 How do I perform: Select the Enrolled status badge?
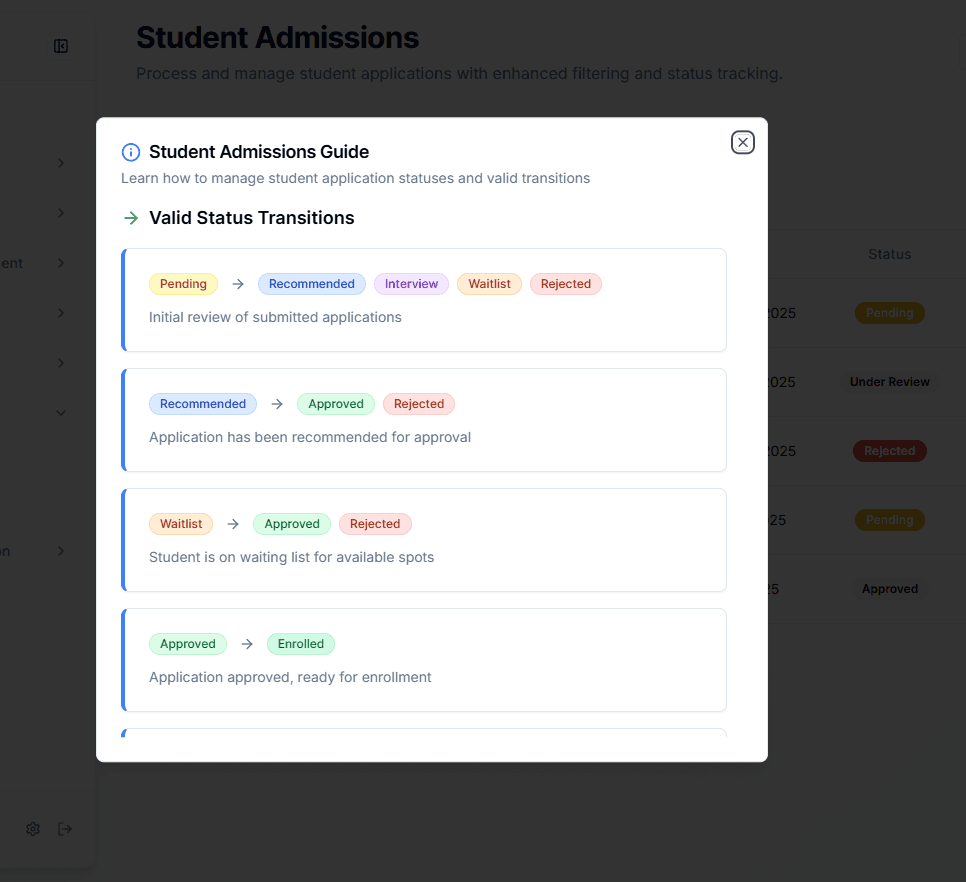click(301, 644)
